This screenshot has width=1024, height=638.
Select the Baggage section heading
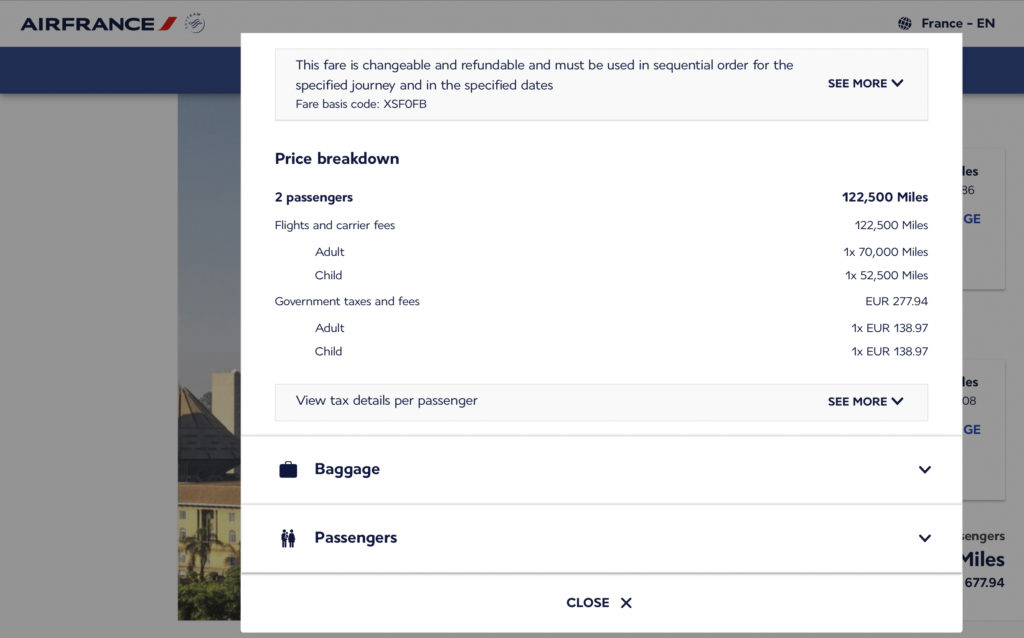coord(347,469)
